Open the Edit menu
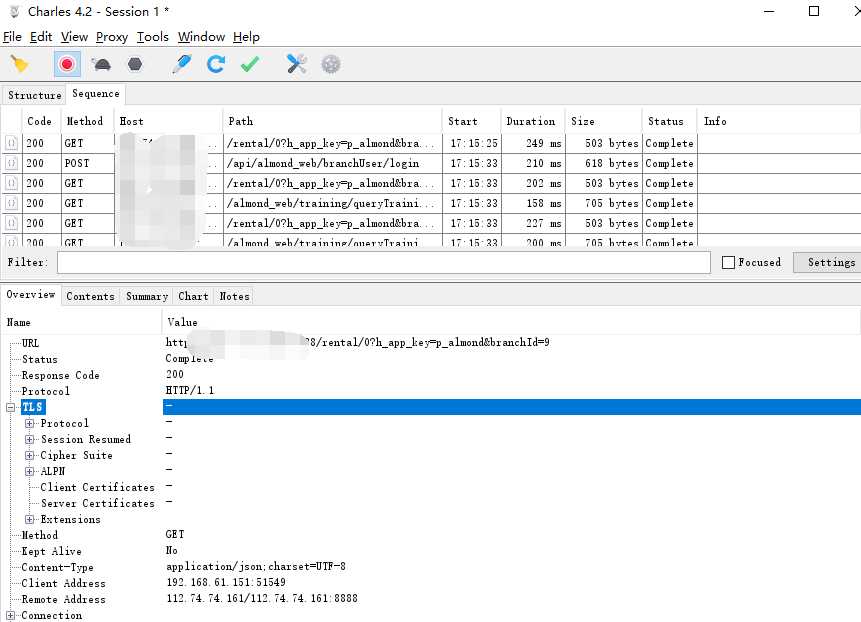 coord(41,37)
